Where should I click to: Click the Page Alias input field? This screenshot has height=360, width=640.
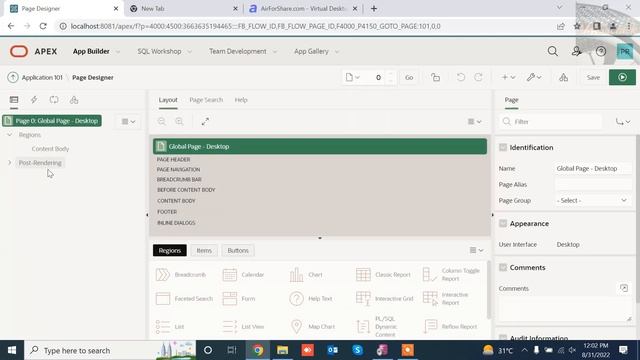click(x=593, y=184)
